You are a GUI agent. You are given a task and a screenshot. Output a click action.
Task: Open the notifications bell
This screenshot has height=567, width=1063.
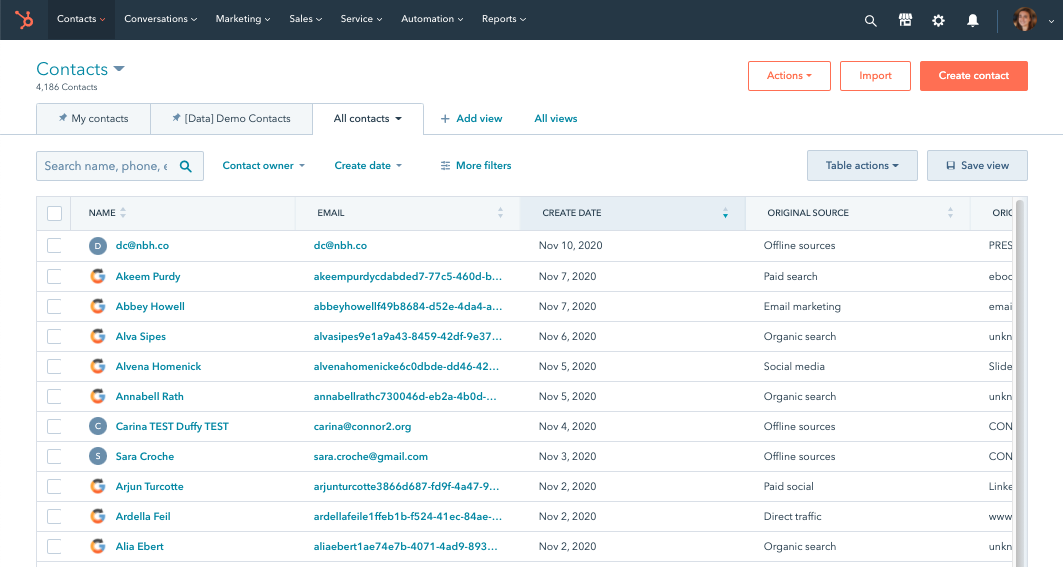click(x=972, y=20)
